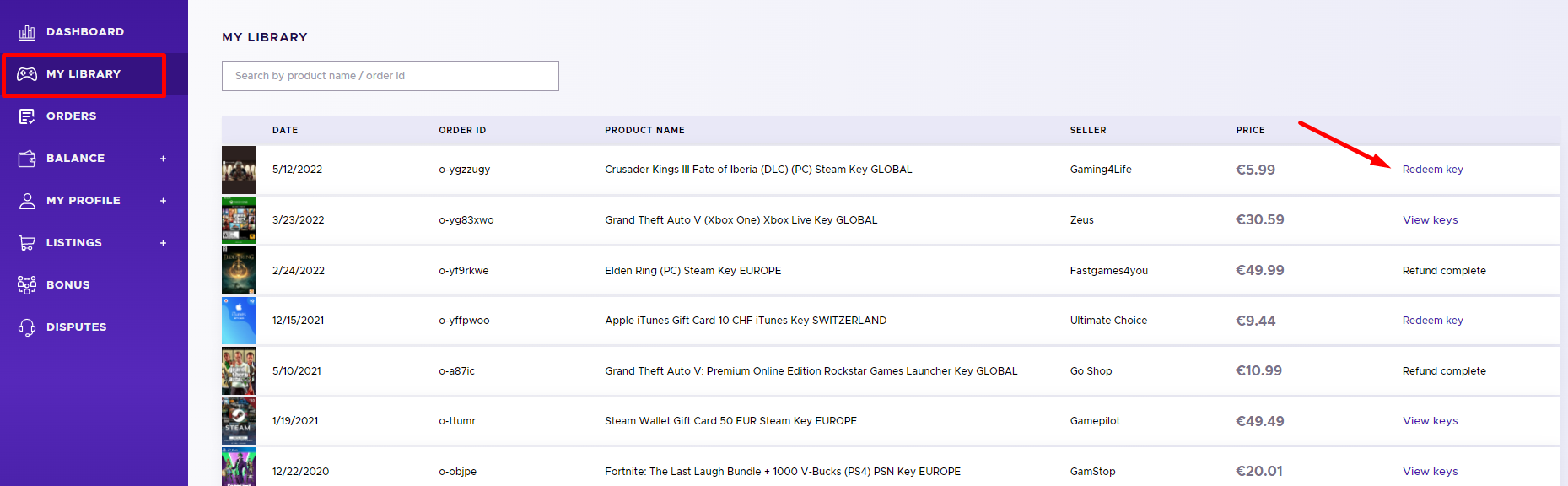Click seller name Zeus

1081,220
